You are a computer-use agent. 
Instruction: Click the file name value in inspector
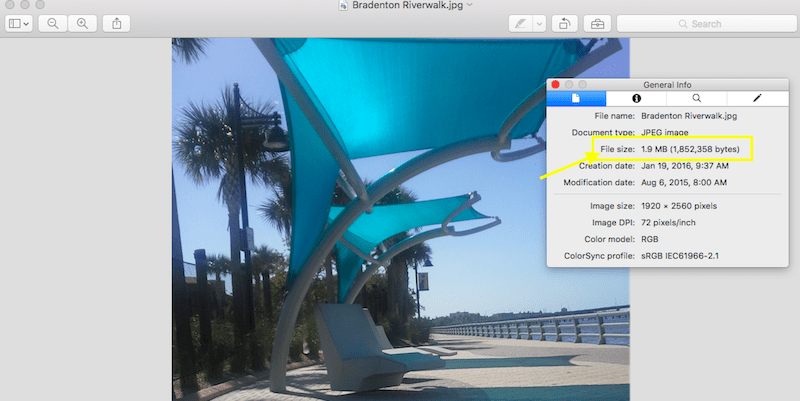[x=683, y=116]
